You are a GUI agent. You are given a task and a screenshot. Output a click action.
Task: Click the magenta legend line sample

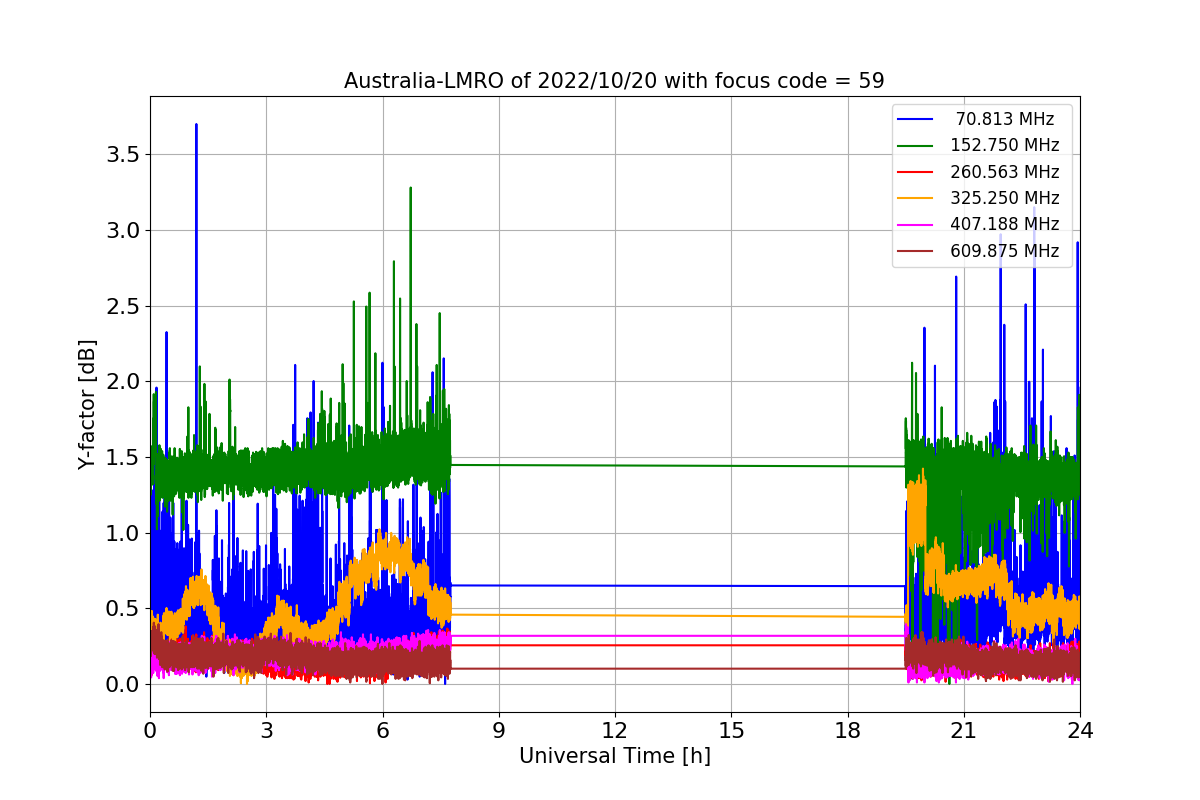click(x=916, y=225)
